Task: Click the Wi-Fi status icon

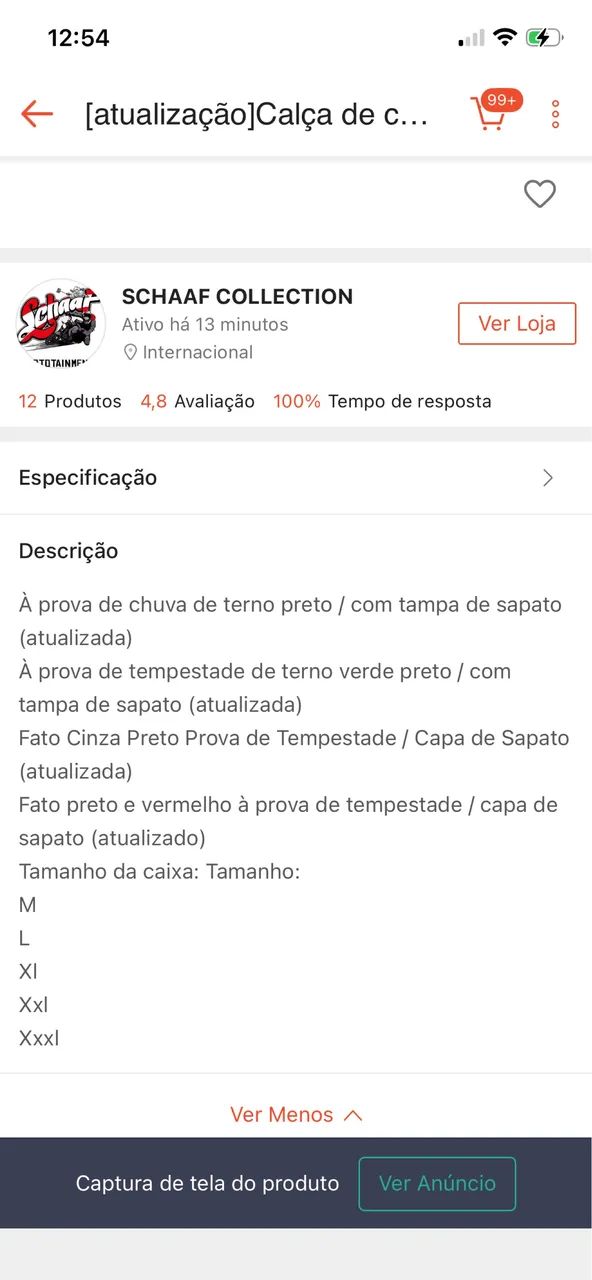Action: coord(506,36)
